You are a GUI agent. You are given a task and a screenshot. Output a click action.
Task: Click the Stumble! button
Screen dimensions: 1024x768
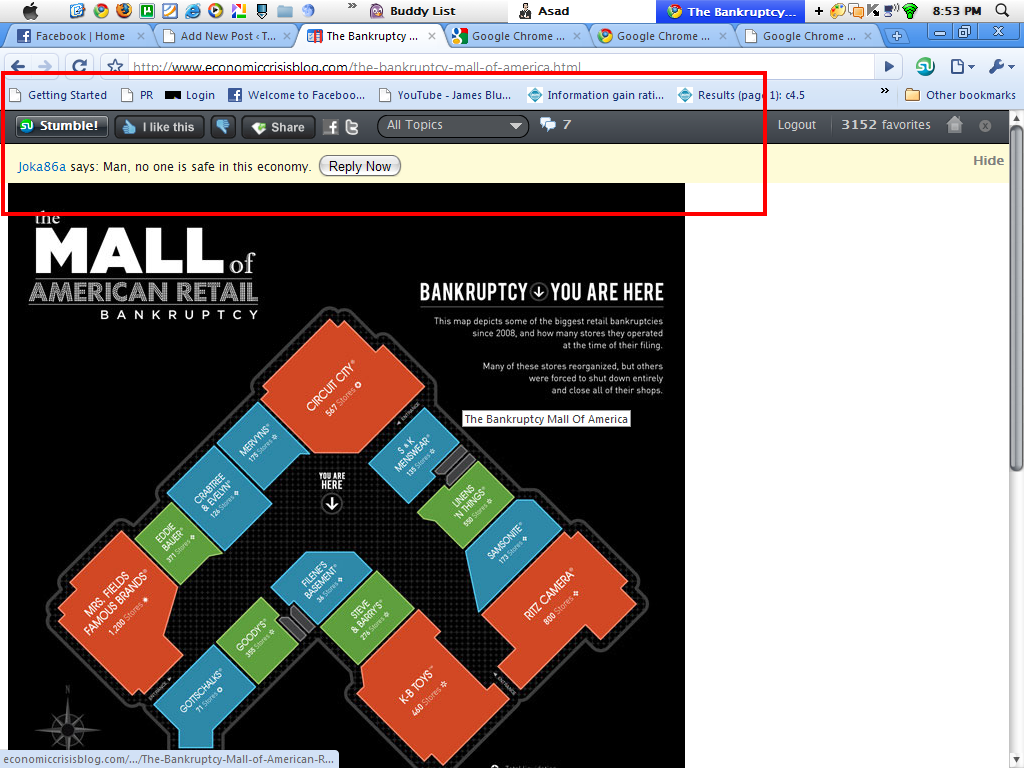click(59, 126)
